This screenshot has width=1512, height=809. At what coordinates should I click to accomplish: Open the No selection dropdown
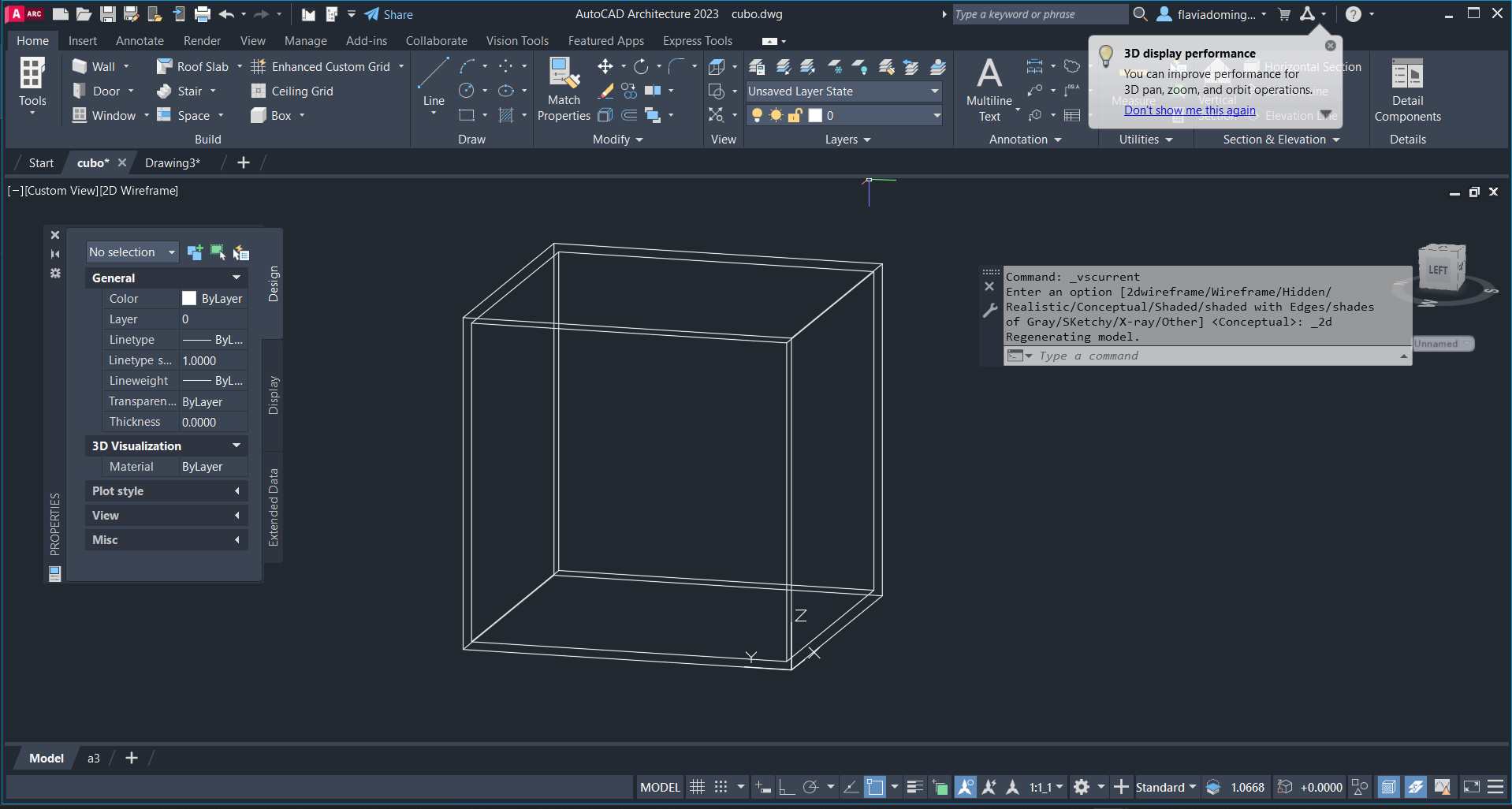[x=132, y=252]
